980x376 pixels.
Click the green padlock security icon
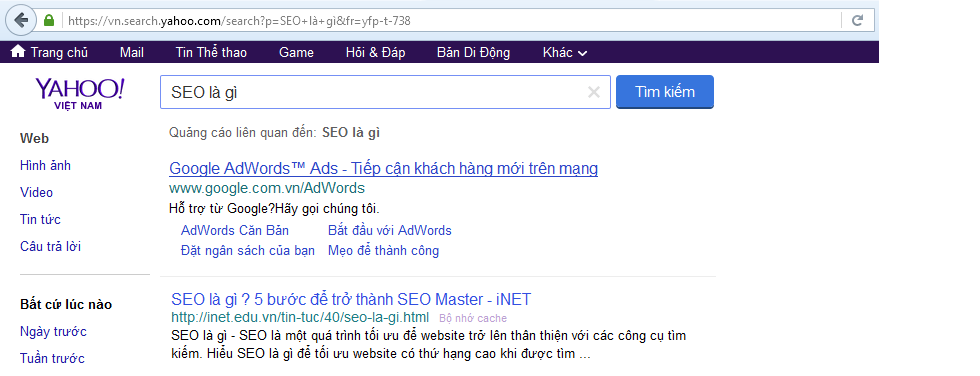tap(49, 21)
